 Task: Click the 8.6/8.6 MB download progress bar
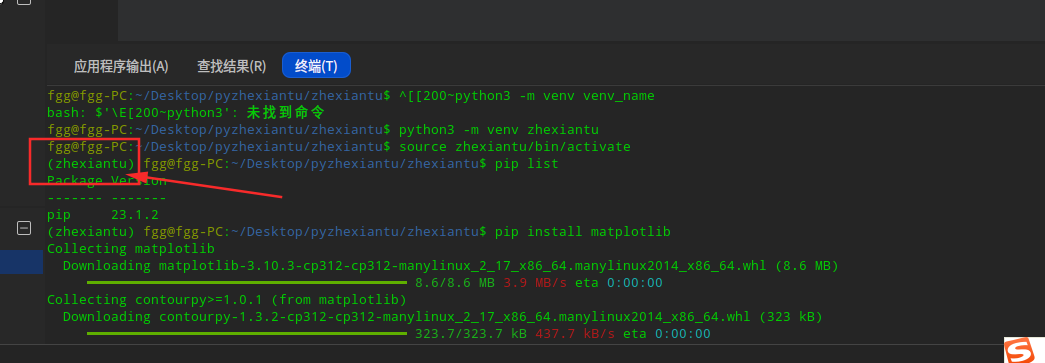coord(247,282)
